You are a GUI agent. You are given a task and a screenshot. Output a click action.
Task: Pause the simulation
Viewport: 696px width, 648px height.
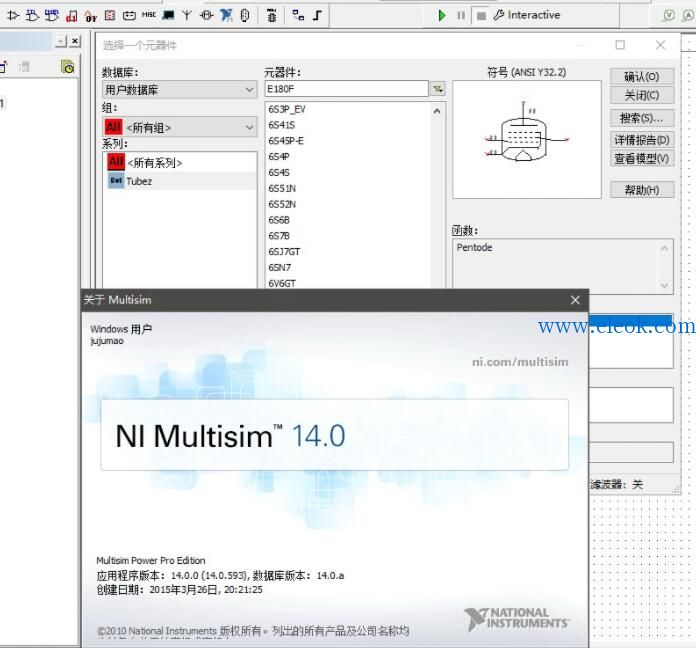[x=461, y=16]
